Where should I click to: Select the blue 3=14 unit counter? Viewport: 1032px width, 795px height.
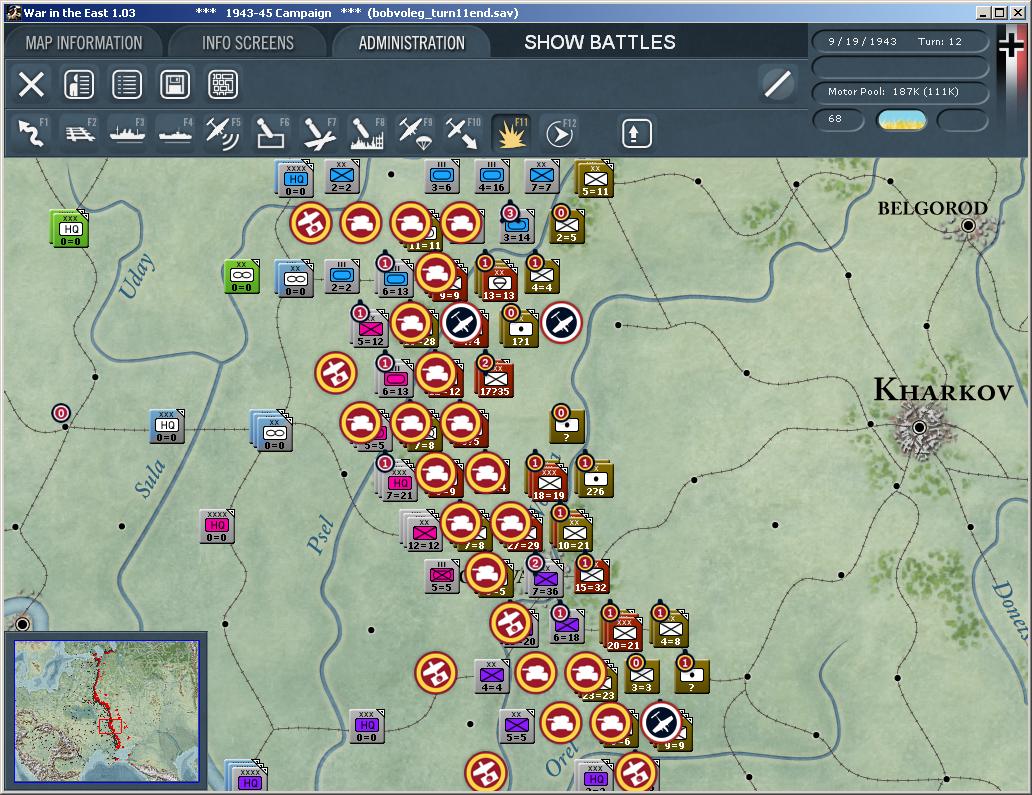517,227
